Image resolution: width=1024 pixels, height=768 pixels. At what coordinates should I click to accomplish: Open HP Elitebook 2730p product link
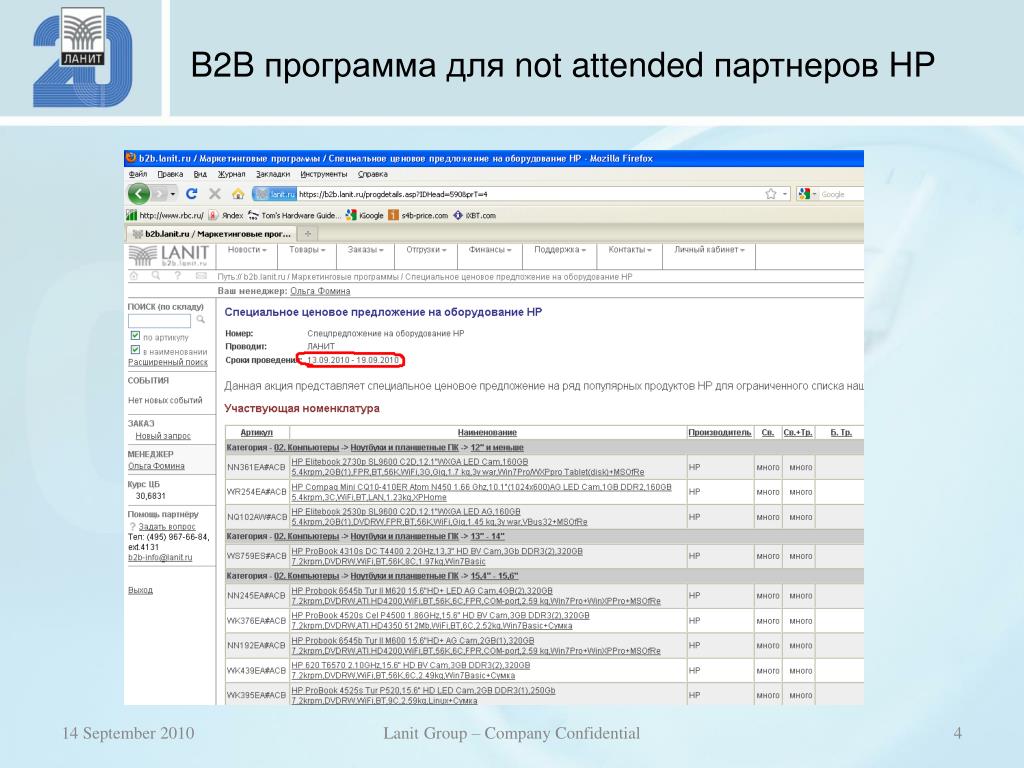coord(468,467)
